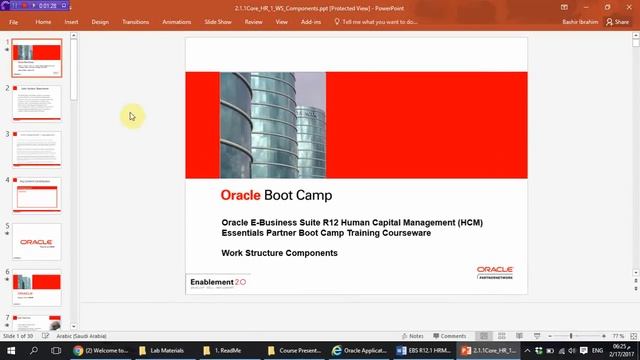This screenshot has height=360, width=640.
Task: Open the Home ribbon tab
Action: pos(43,22)
